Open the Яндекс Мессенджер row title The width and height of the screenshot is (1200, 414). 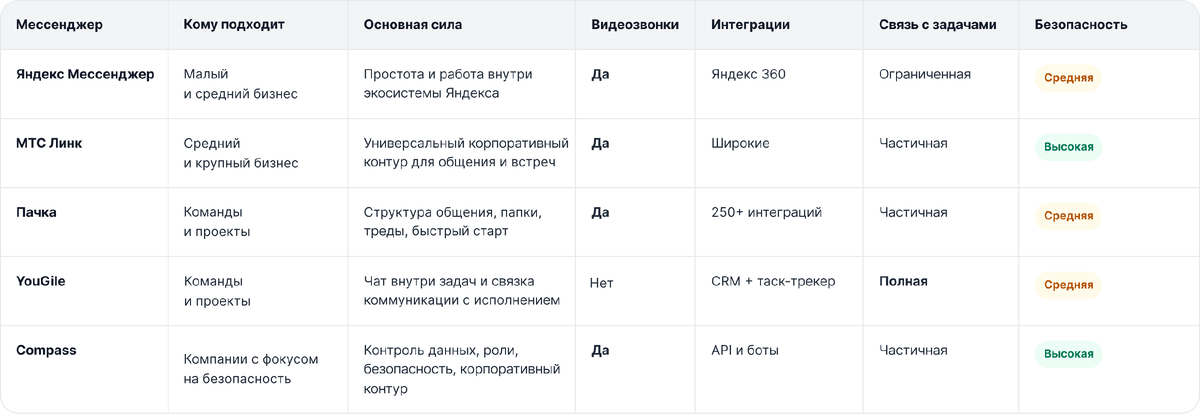click(x=86, y=74)
